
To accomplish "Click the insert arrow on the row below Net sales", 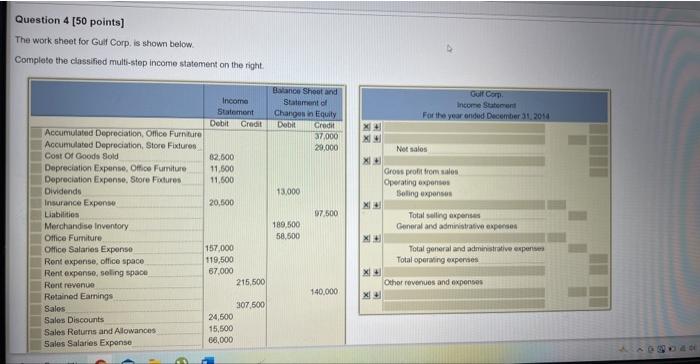I will pyautogui.click(x=377, y=160).
